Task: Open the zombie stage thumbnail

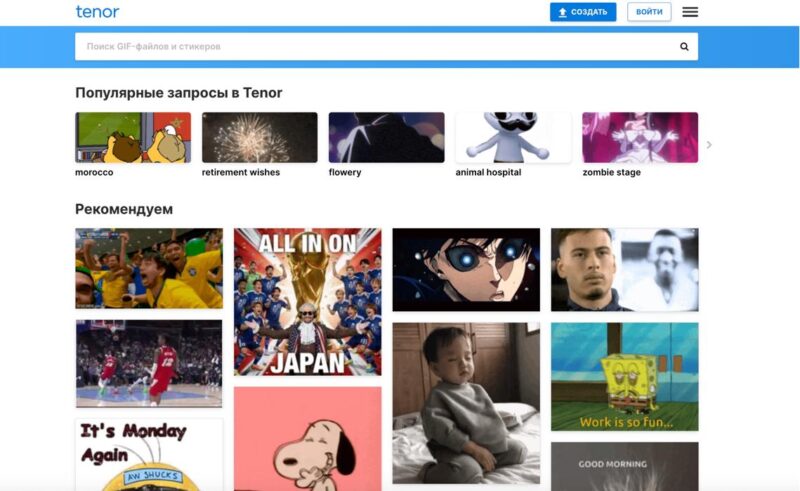Action: tap(640, 138)
